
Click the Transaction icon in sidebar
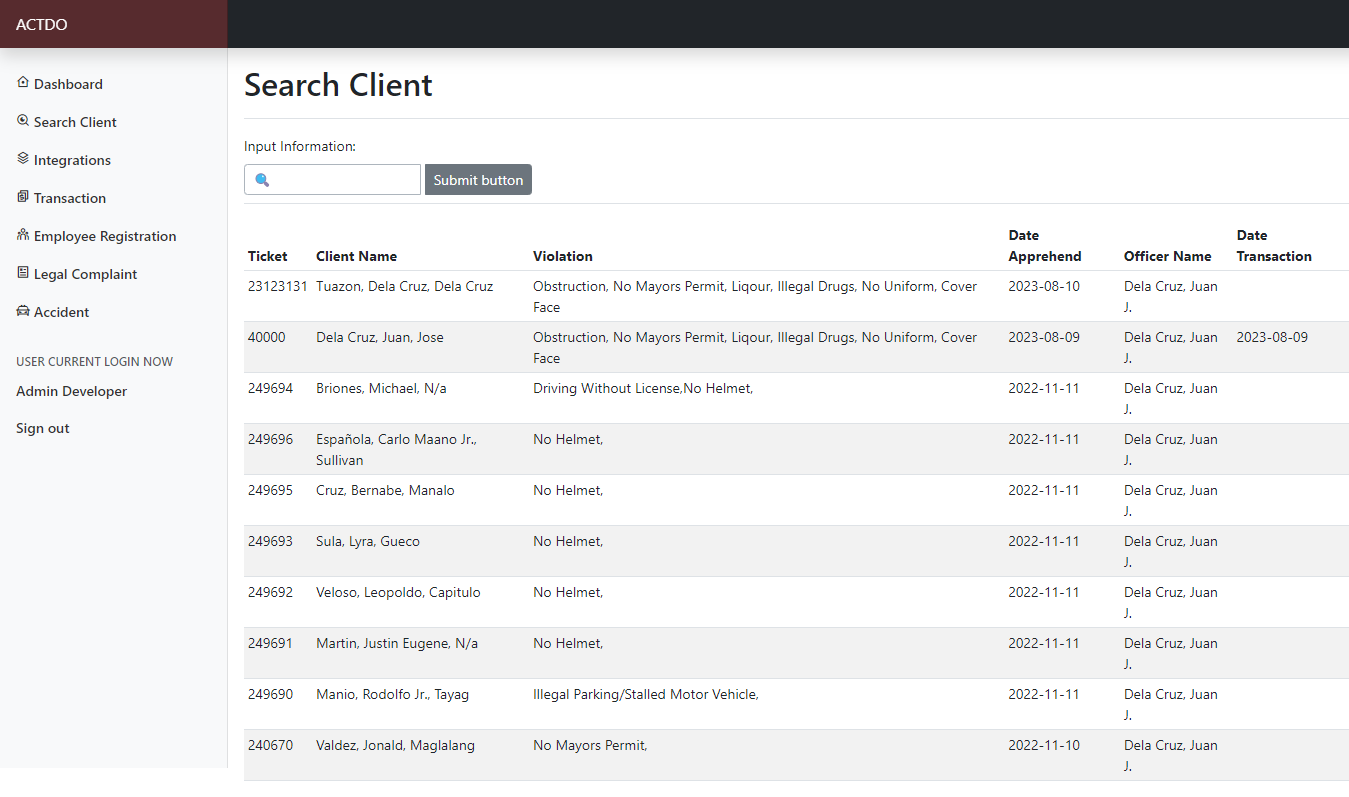pyautogui.click(x=23, y=197)
